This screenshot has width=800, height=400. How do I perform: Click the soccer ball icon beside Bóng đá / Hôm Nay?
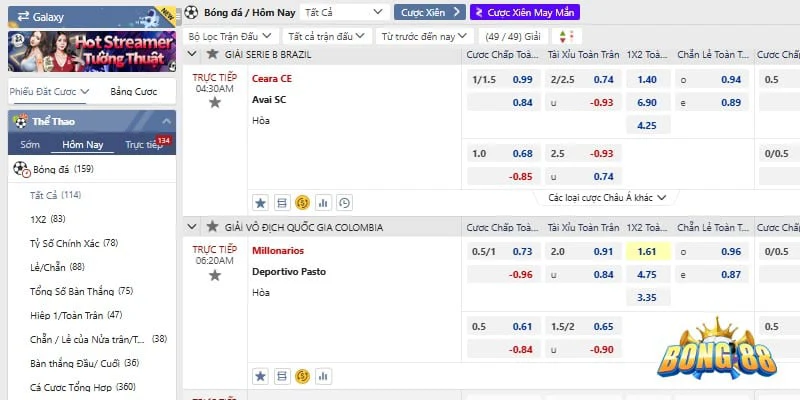(191, 12)
